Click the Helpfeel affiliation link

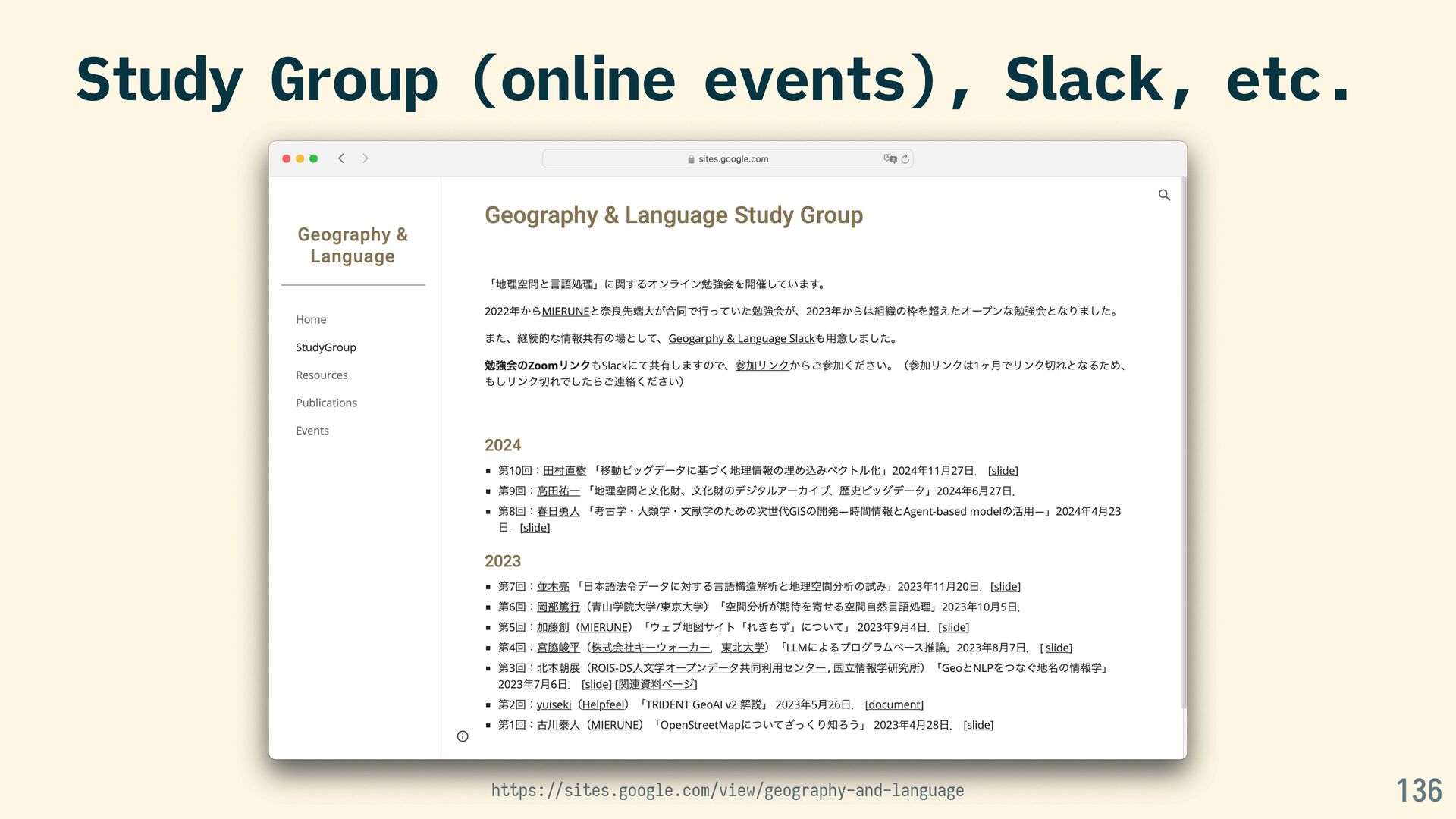tap(603, 704)
